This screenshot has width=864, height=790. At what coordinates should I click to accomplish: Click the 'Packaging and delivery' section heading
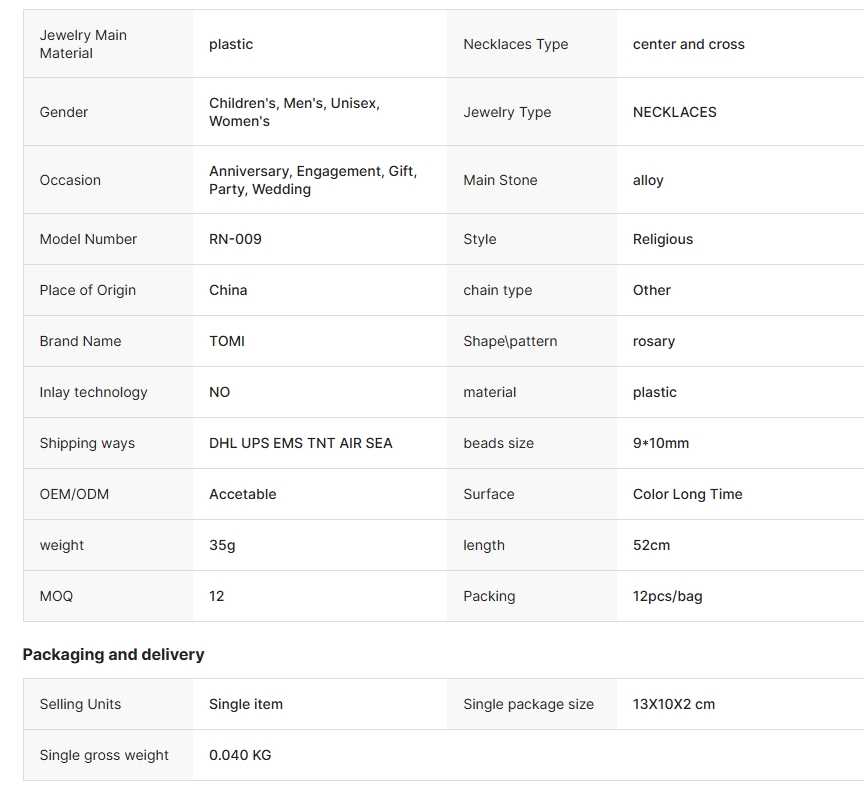click(x=113, y=654)
